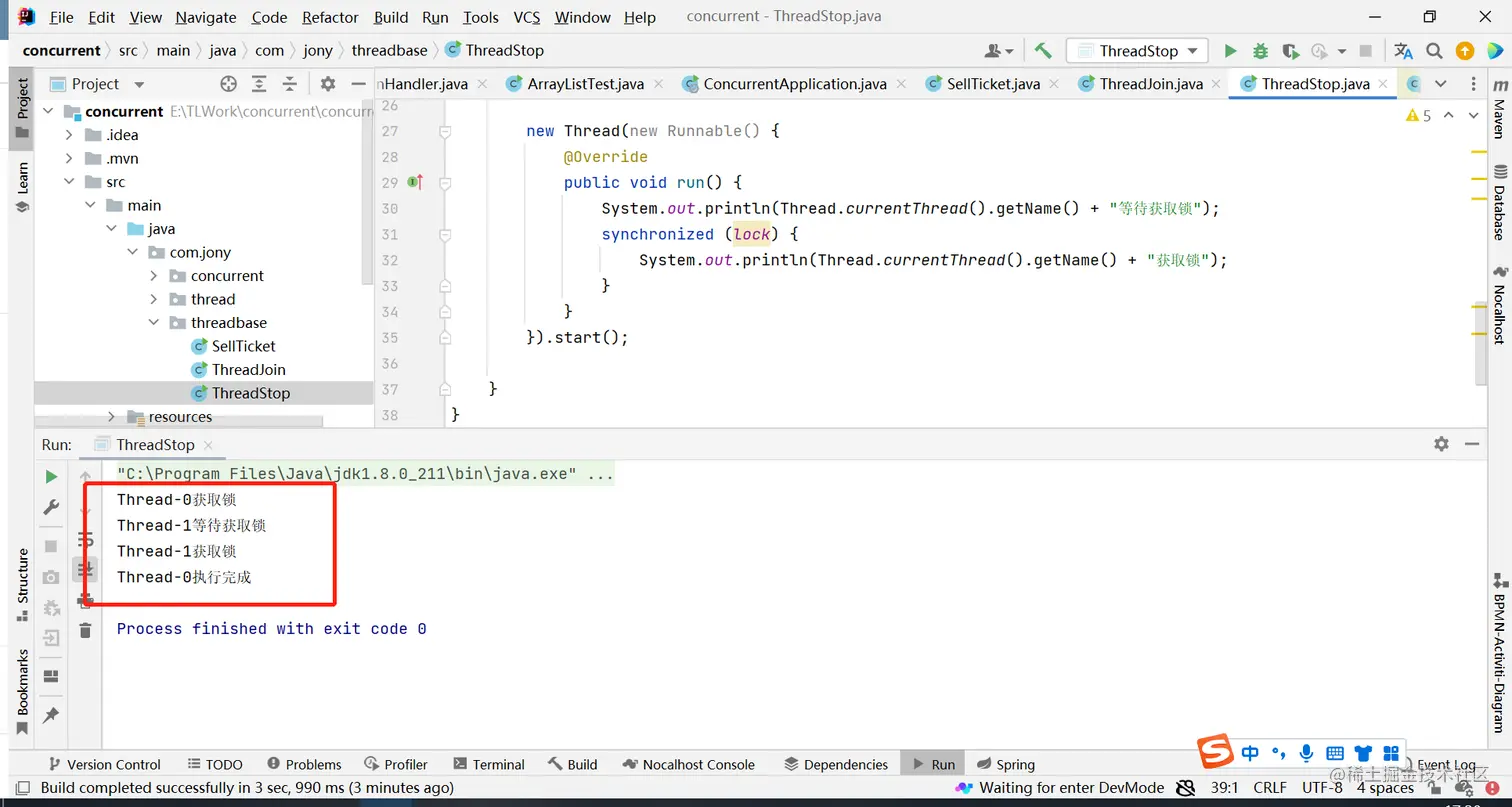Expand the .idea folder in project tree
Viewport: 1512px width, 807px height.
69,135
